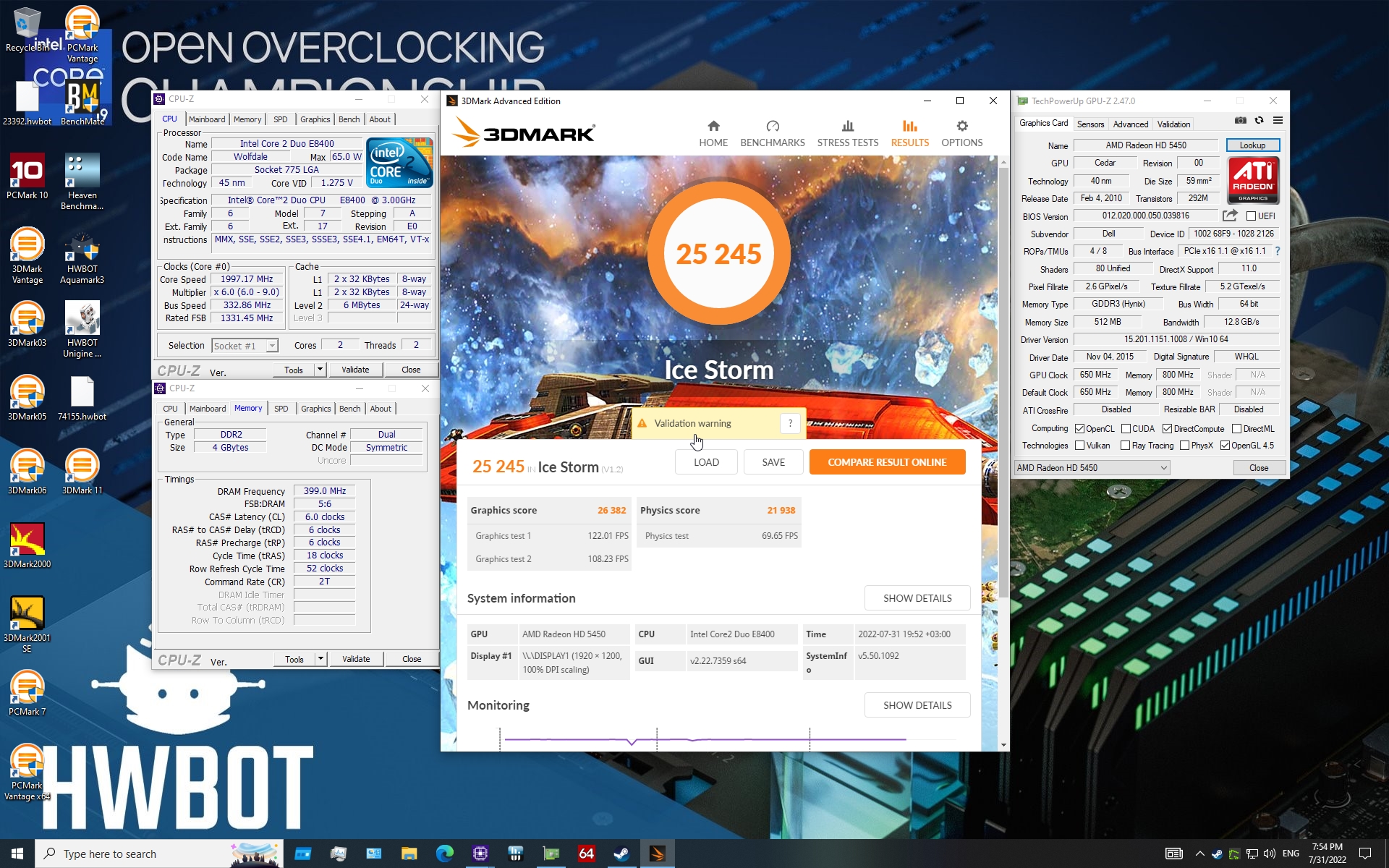Viewport: 1389px width, 868px height.
Task: Click the Close button in GPU-Z
Action: pyautogui.click(x=1259, y=468)
